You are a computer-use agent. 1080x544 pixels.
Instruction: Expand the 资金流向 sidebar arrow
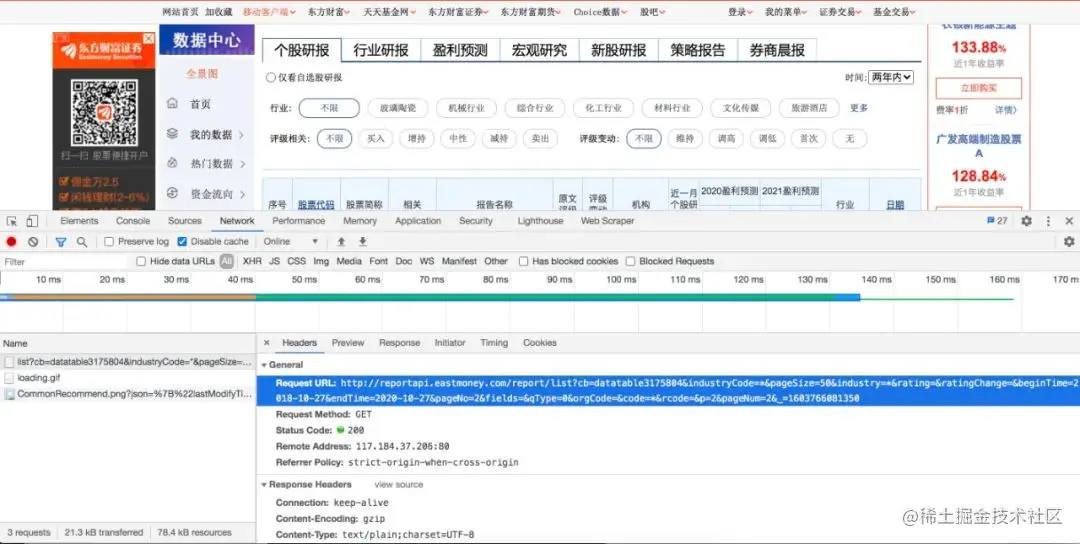click(x=243, y=195)
